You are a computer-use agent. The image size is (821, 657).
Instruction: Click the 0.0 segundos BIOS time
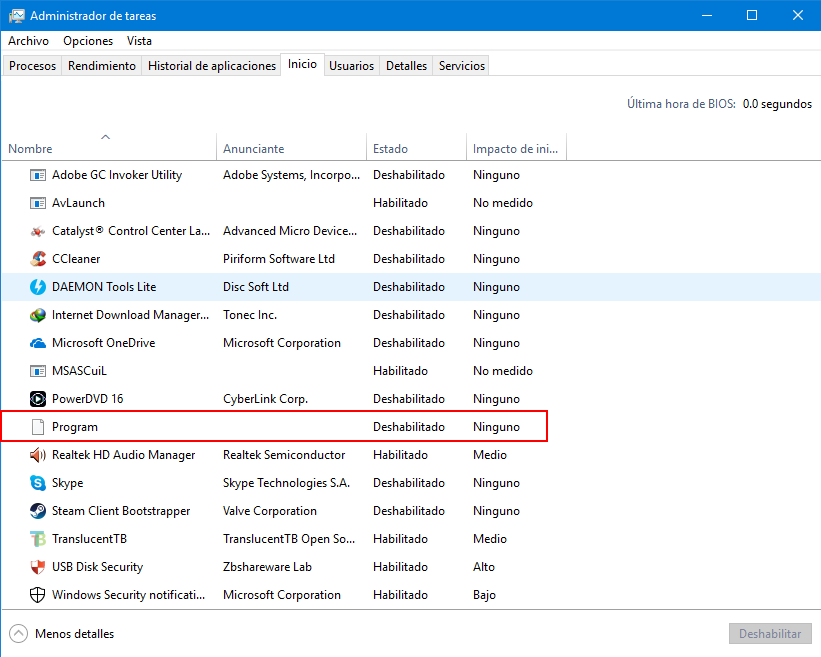click(x=777, y=104)
